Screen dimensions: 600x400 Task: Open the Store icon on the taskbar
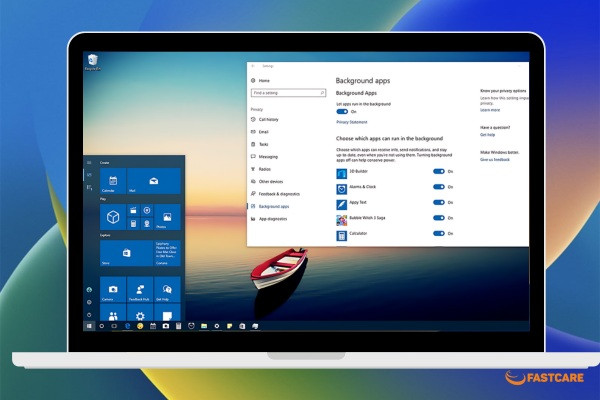coord(242,326)
